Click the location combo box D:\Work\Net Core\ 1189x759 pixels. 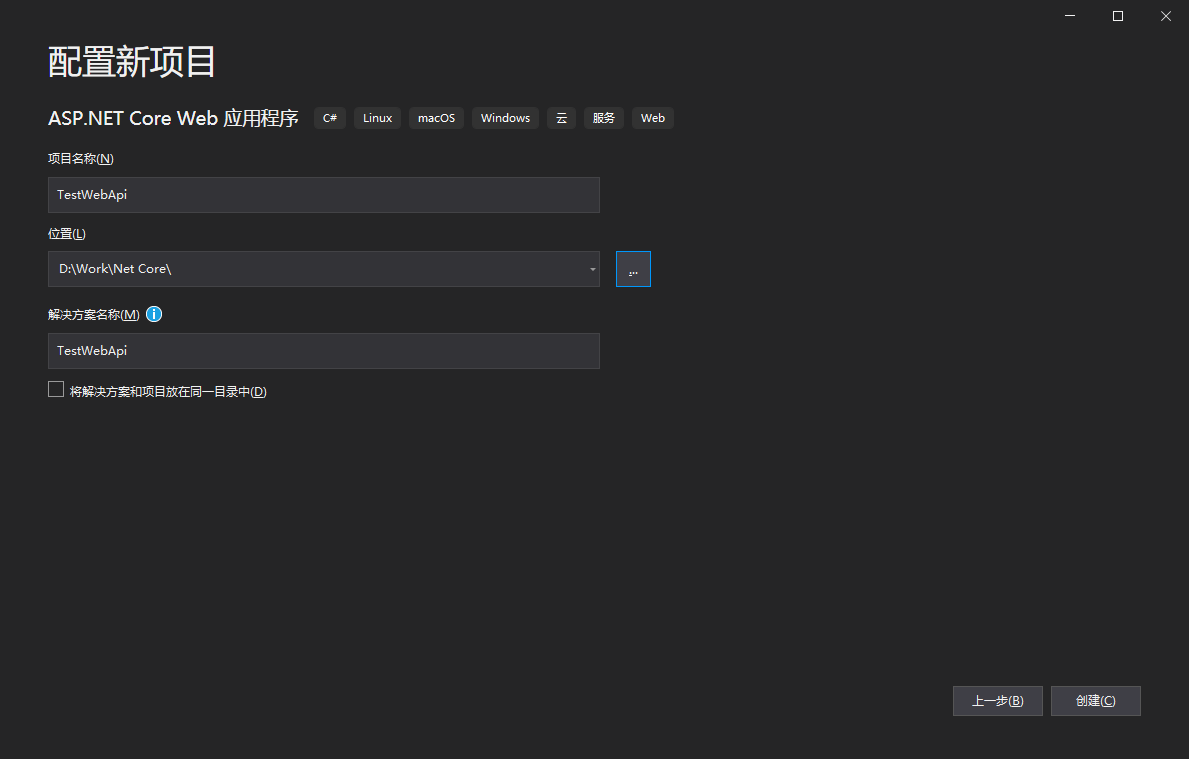[324, 269]
